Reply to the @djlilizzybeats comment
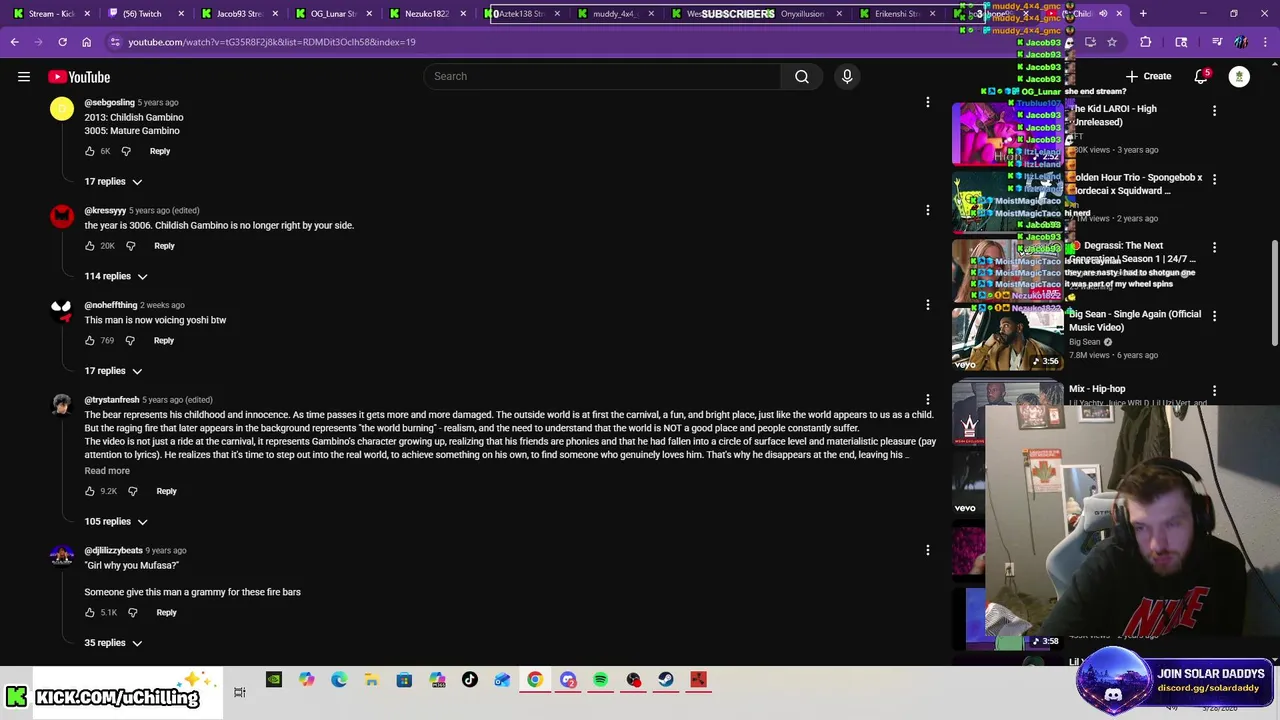 click(x=166, y=612)
